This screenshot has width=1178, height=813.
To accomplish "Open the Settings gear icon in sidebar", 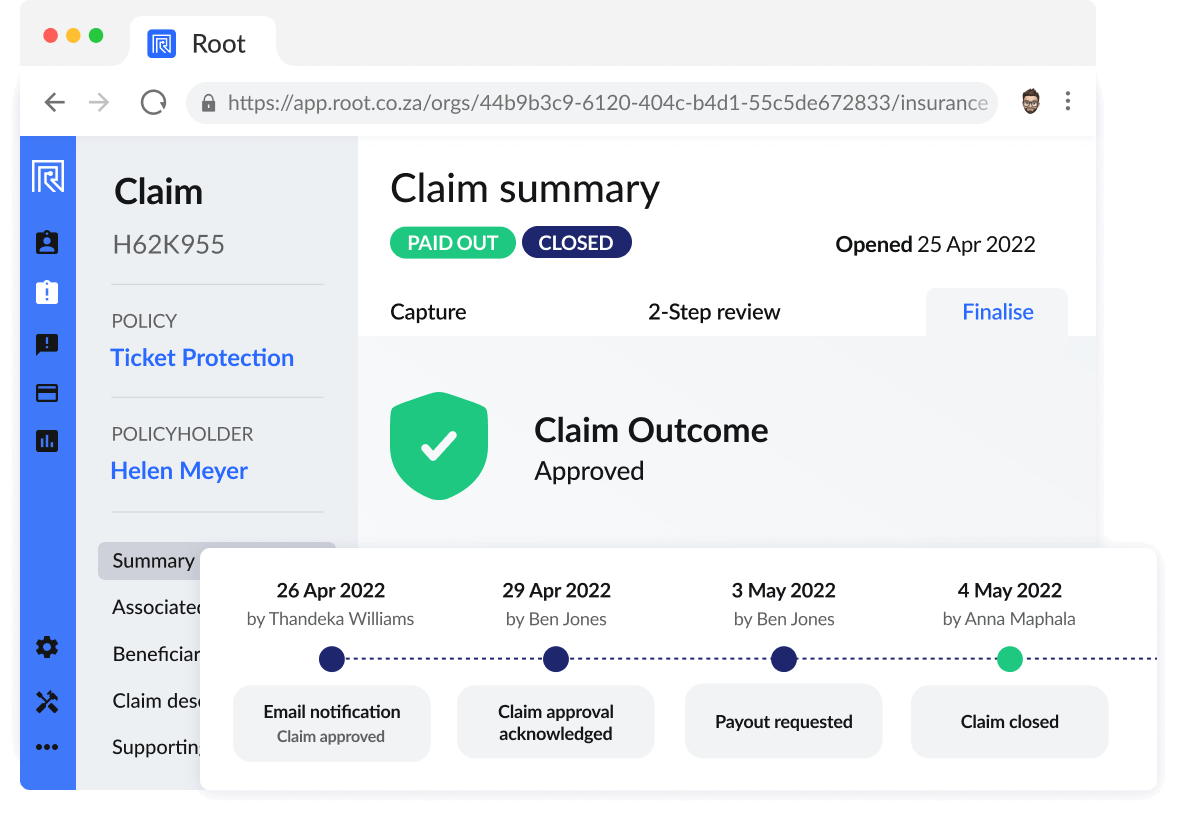I will [x=46, y=648].
